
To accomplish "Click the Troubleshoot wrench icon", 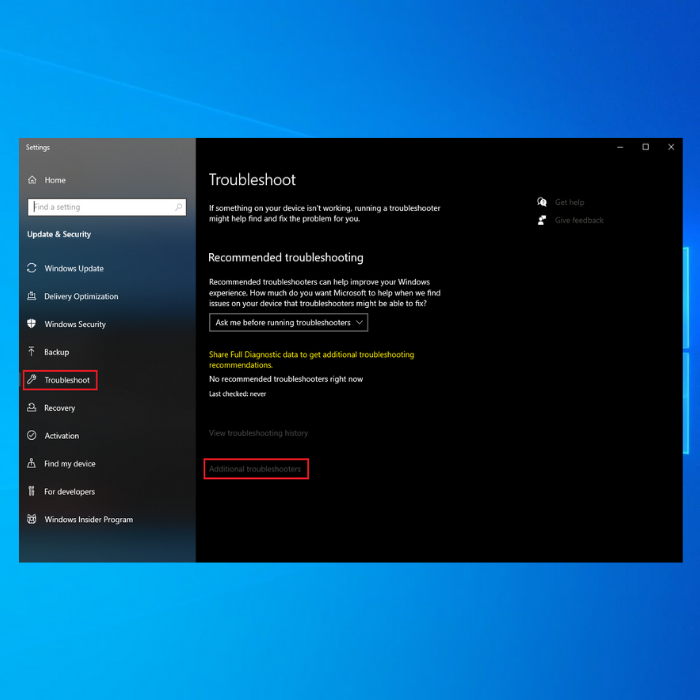I will click(32, 380).
